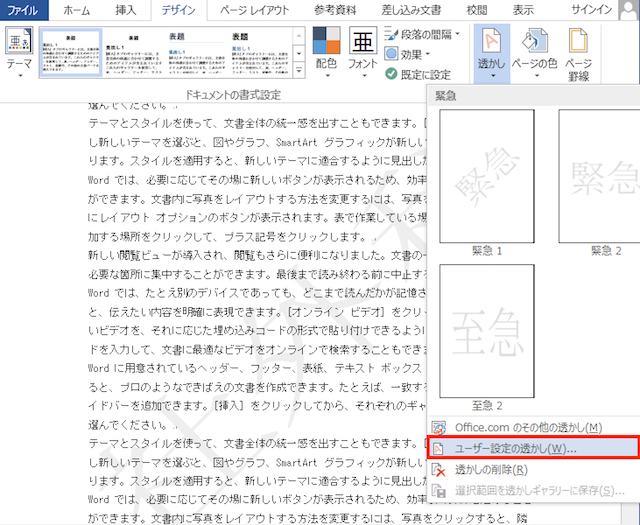Viewport: 640px width, 525px height.
Task: Click the 既定に設定 checkmark icon
Action: click(391, 74)
